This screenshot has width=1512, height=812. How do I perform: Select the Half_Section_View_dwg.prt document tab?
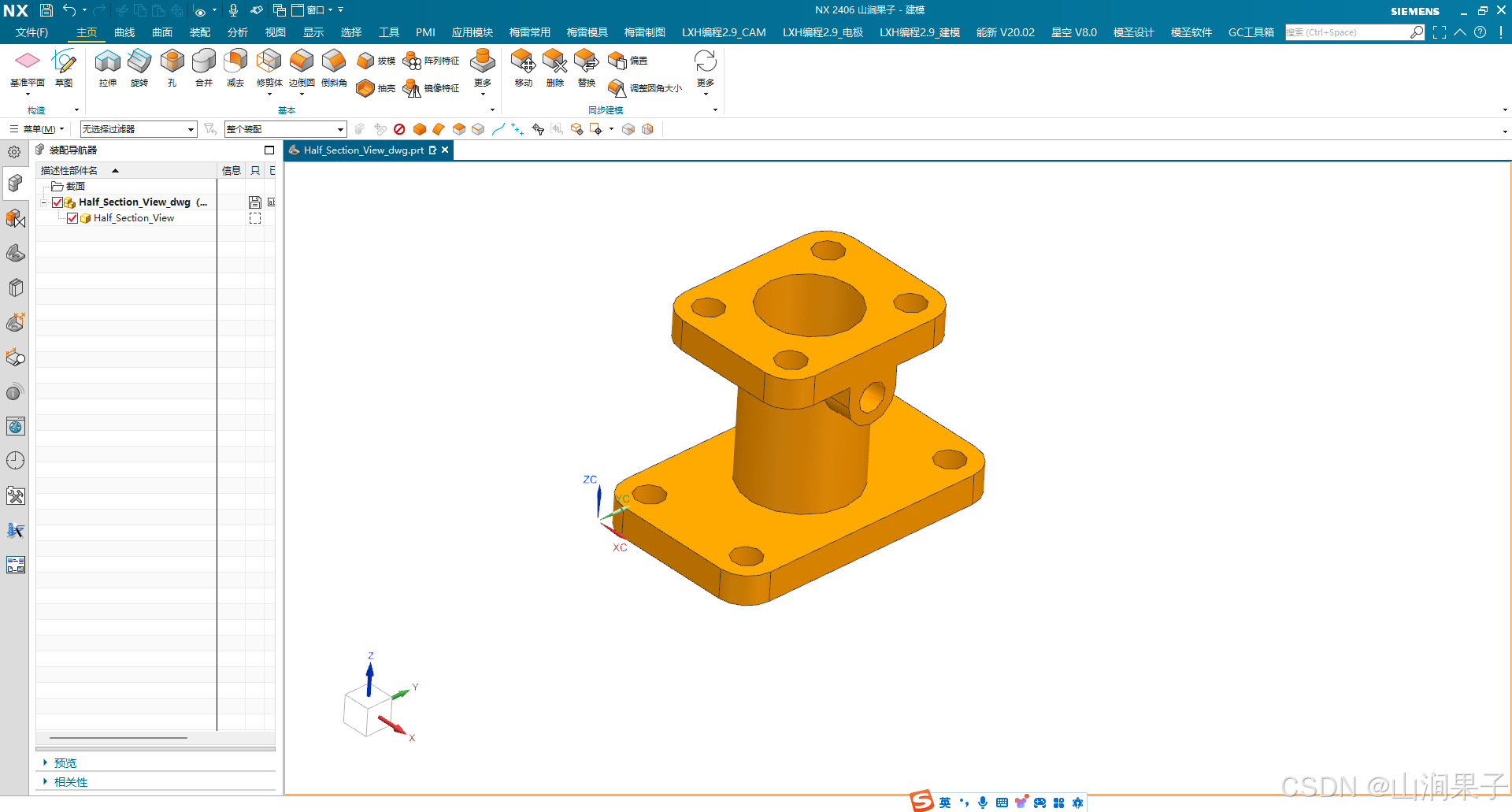coord(362,150)
